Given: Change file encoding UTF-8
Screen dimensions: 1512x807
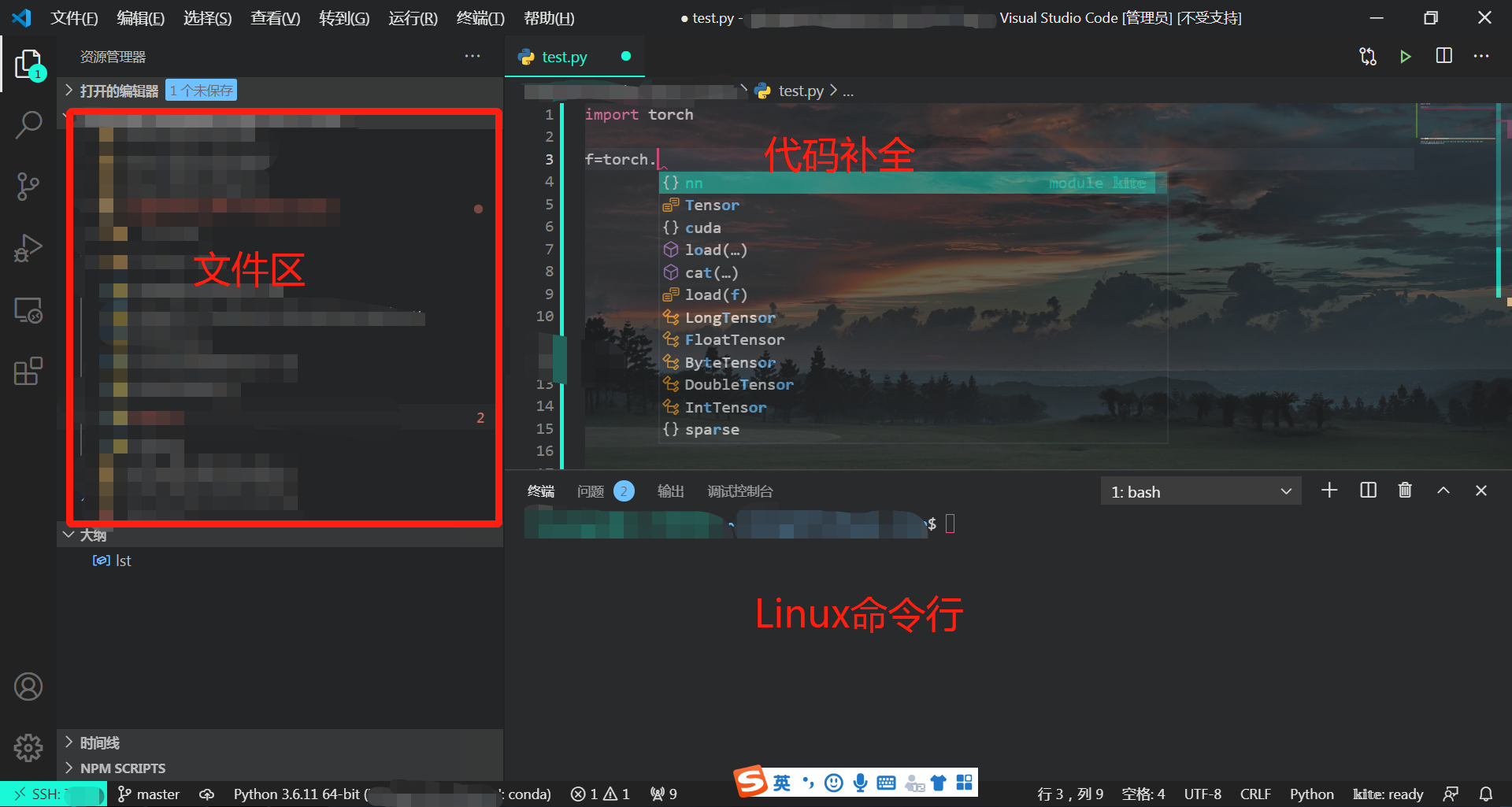Looking at the screenshot, I should pyautogui.click(x=1203, y=794).
